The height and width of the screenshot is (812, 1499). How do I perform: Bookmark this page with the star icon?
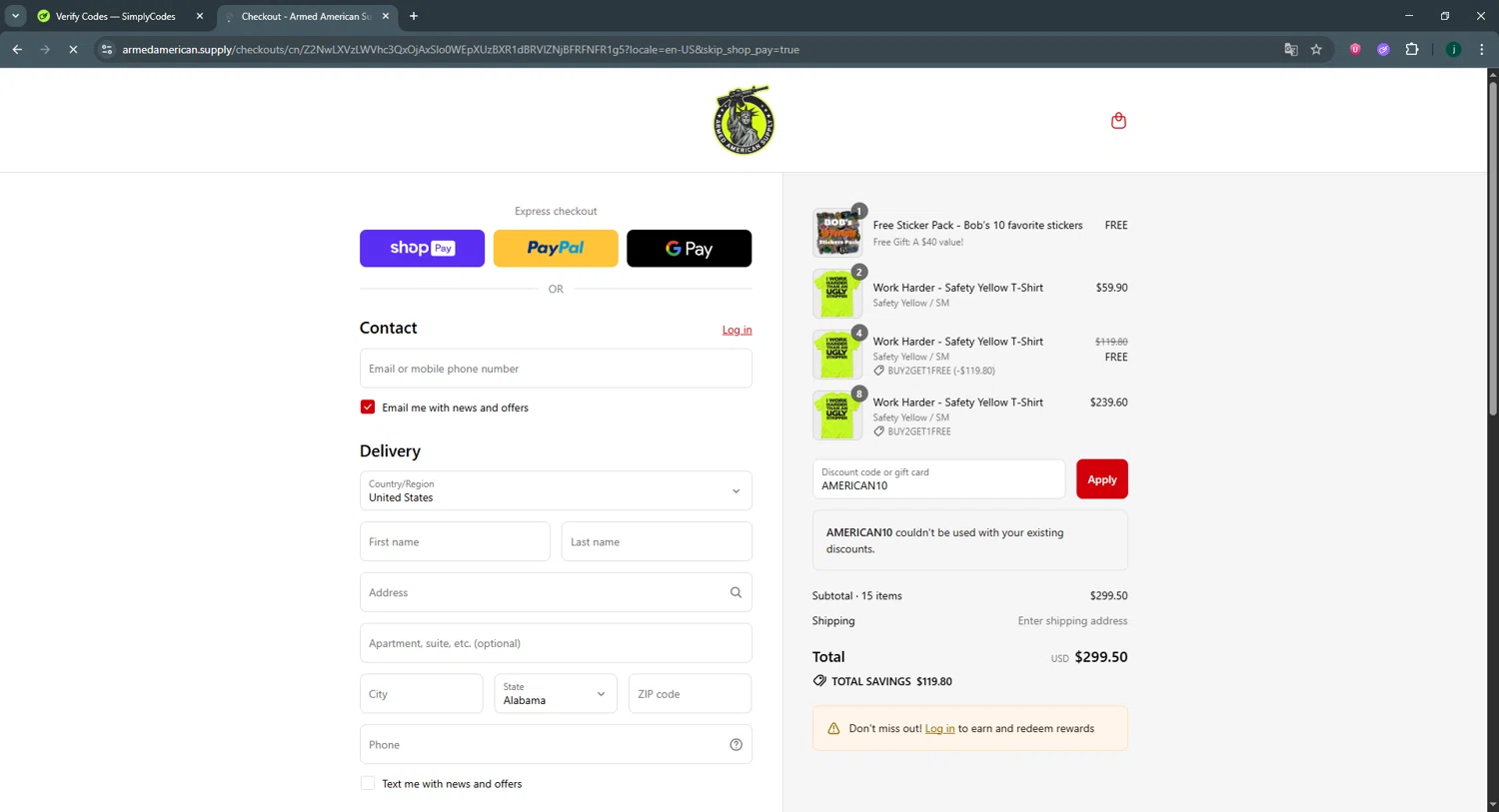click(1316, 49)
